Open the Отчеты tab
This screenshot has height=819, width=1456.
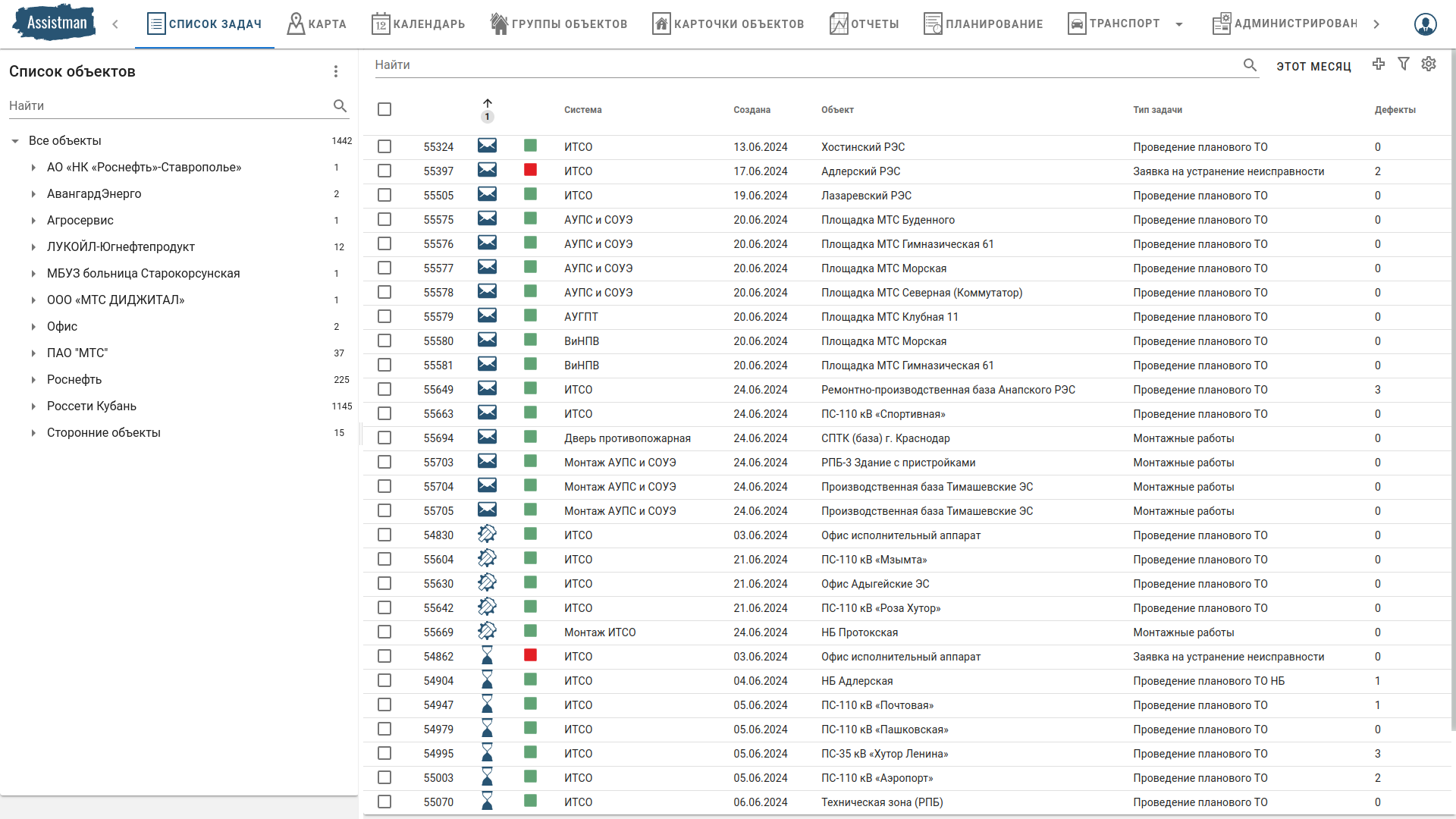coord(864,24)
